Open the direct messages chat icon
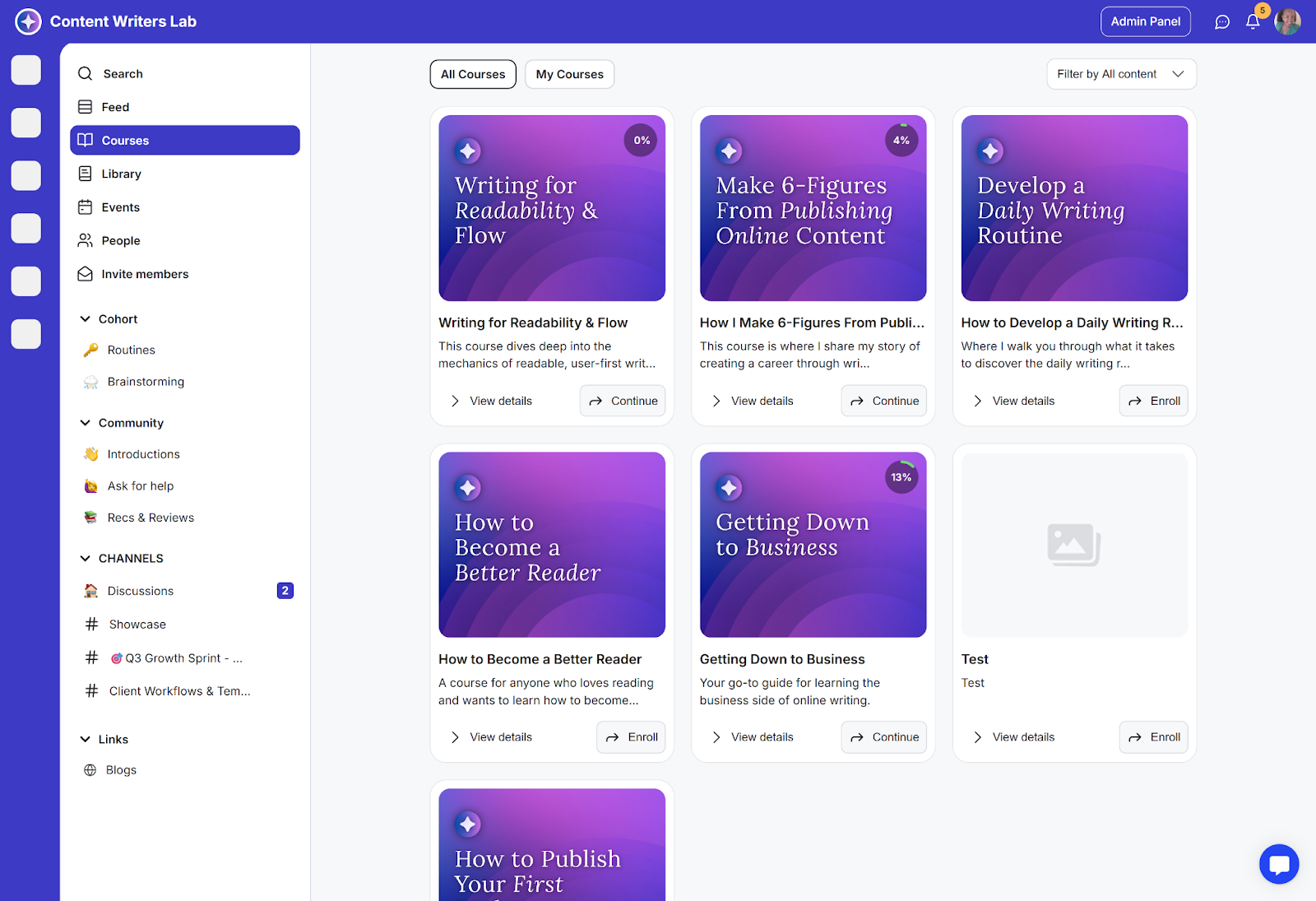 tap(1222, 22)
